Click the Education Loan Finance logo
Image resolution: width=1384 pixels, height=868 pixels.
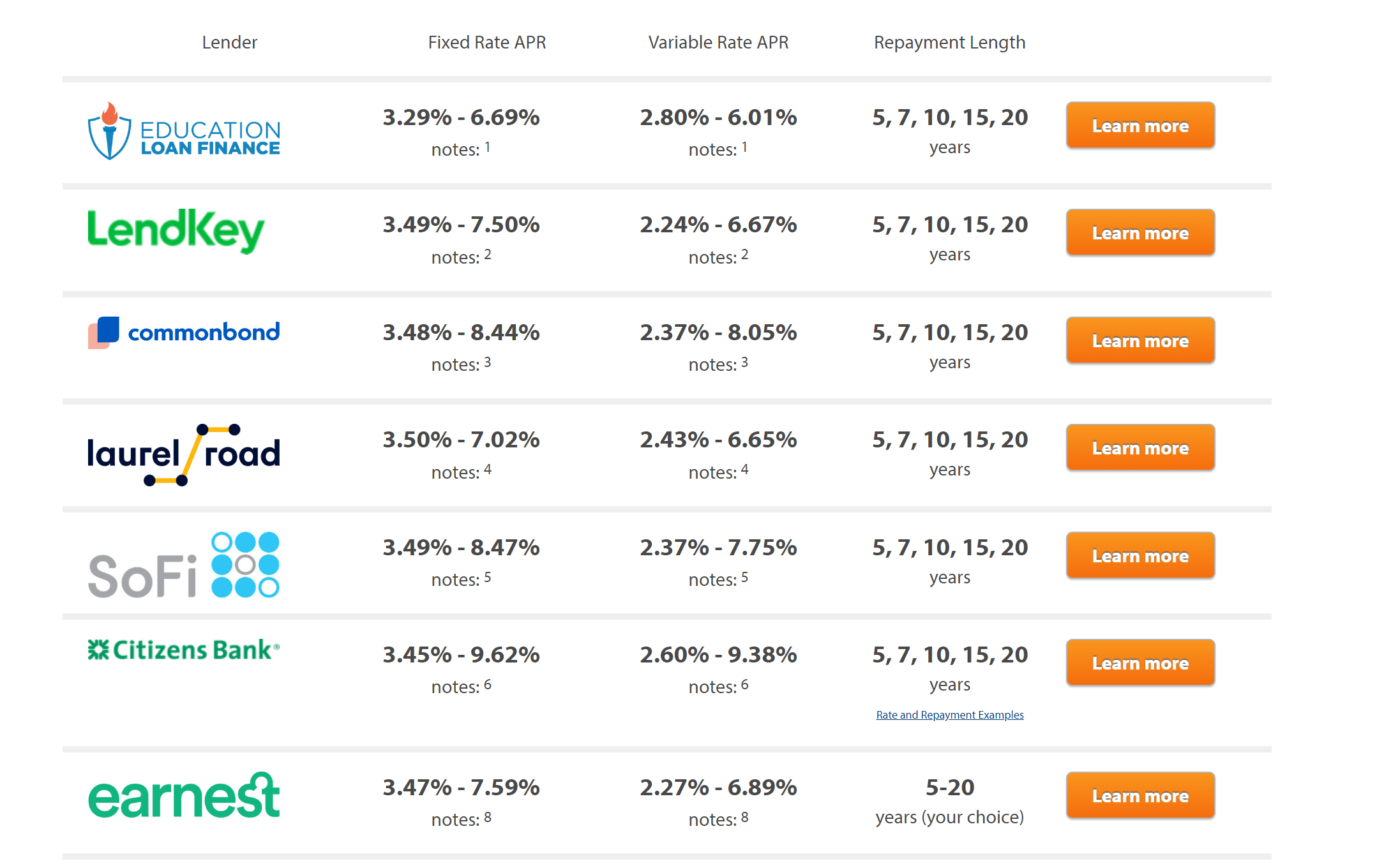184,131
